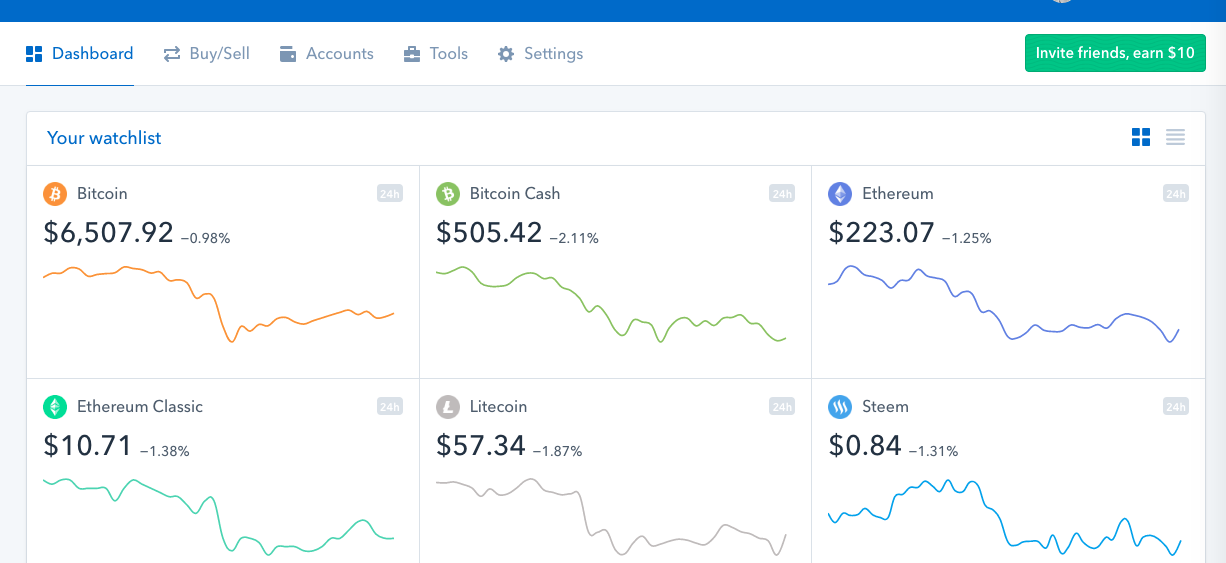The height and width of the screenshot is (563, 1226).
Task: Click the Ethereum Classic price $10.71
Action: coord(88,446)
